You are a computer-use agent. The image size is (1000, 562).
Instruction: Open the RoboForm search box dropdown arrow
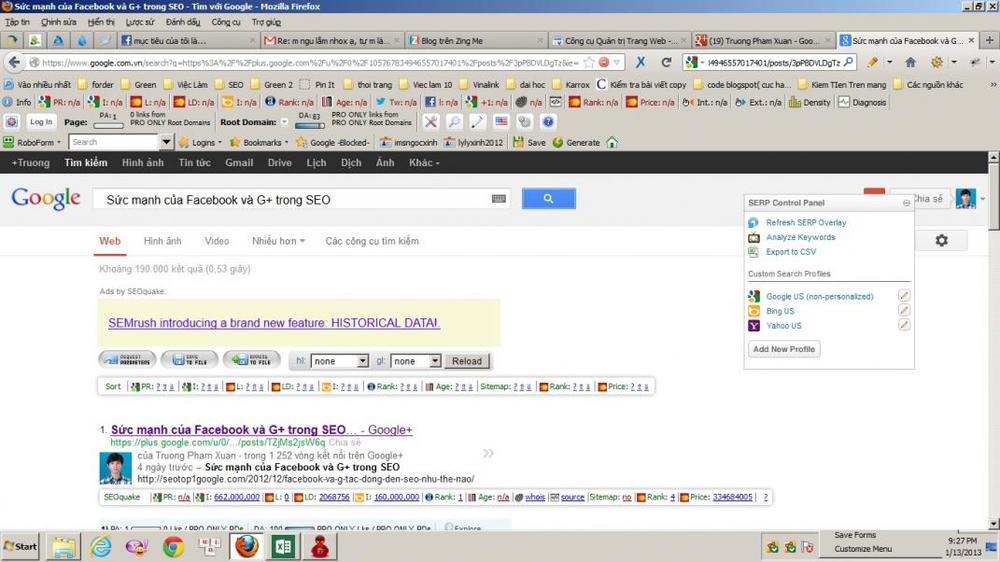pyautogui.click(x=166, y=142)
